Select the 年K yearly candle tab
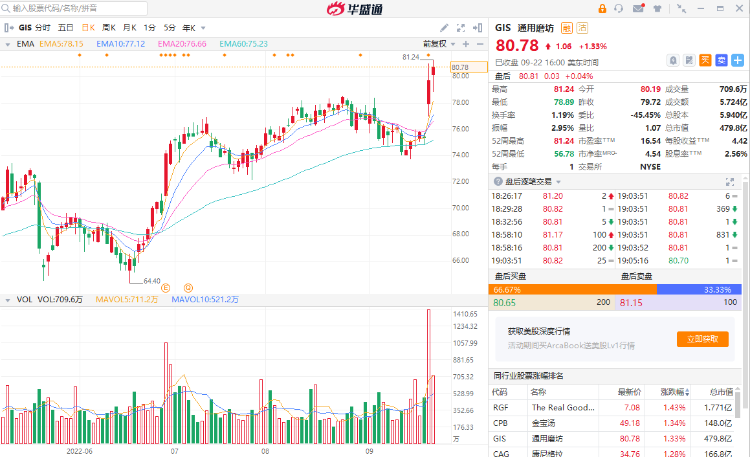 [189, 28]
